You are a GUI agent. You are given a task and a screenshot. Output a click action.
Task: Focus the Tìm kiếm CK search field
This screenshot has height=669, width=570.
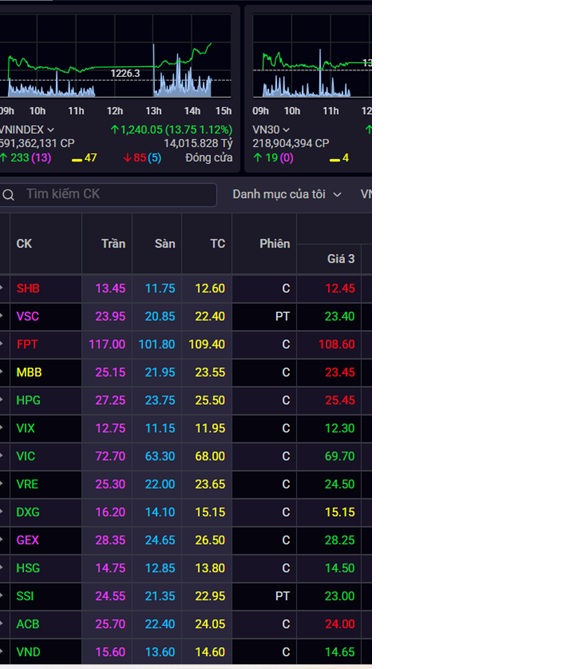click(108, 195)
